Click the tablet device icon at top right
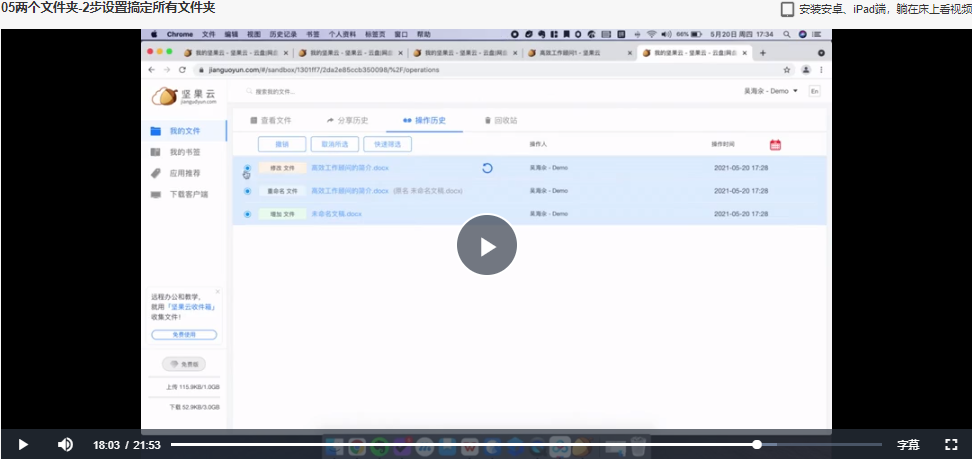 coord(787,9)
